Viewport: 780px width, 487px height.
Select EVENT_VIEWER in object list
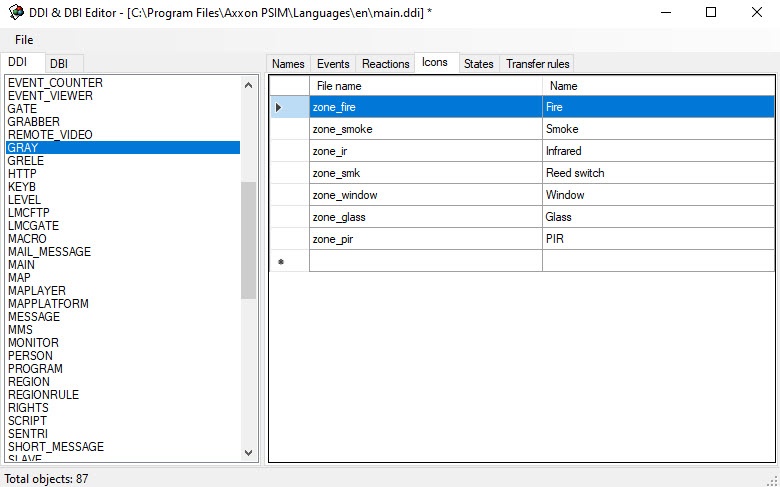pos(123,96)
